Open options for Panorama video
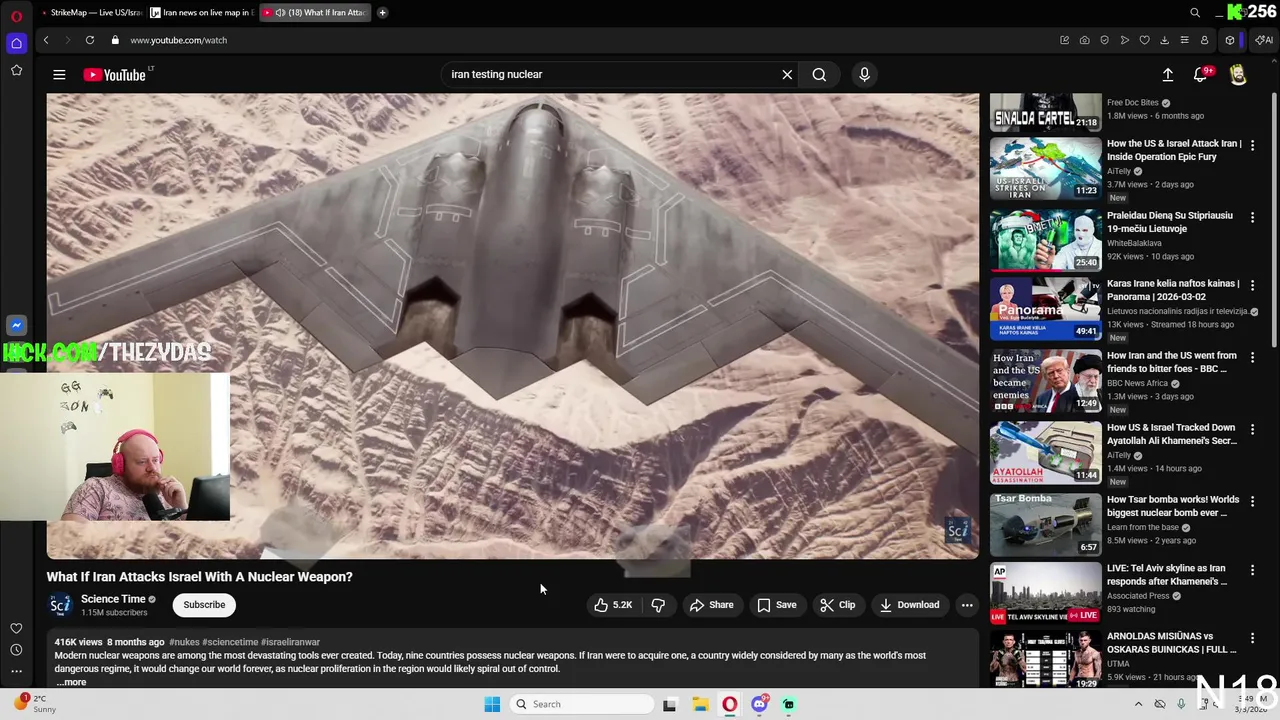 click(1252, 285)
